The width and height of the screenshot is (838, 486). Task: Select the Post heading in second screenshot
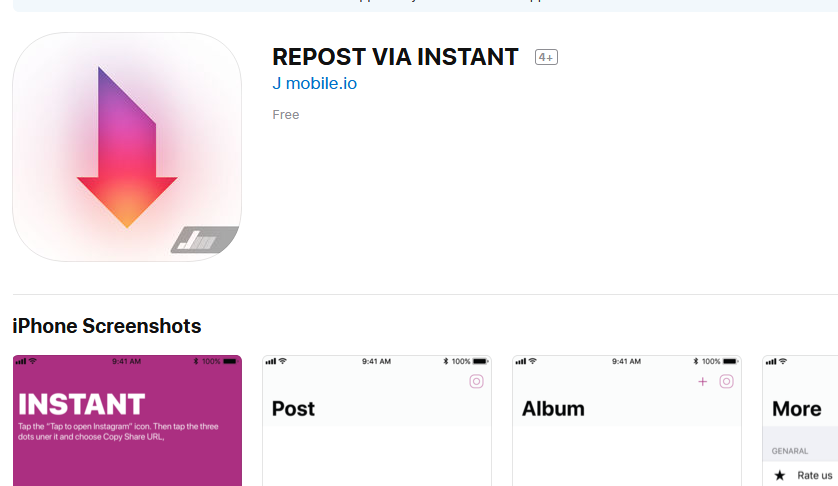(293, 408)
